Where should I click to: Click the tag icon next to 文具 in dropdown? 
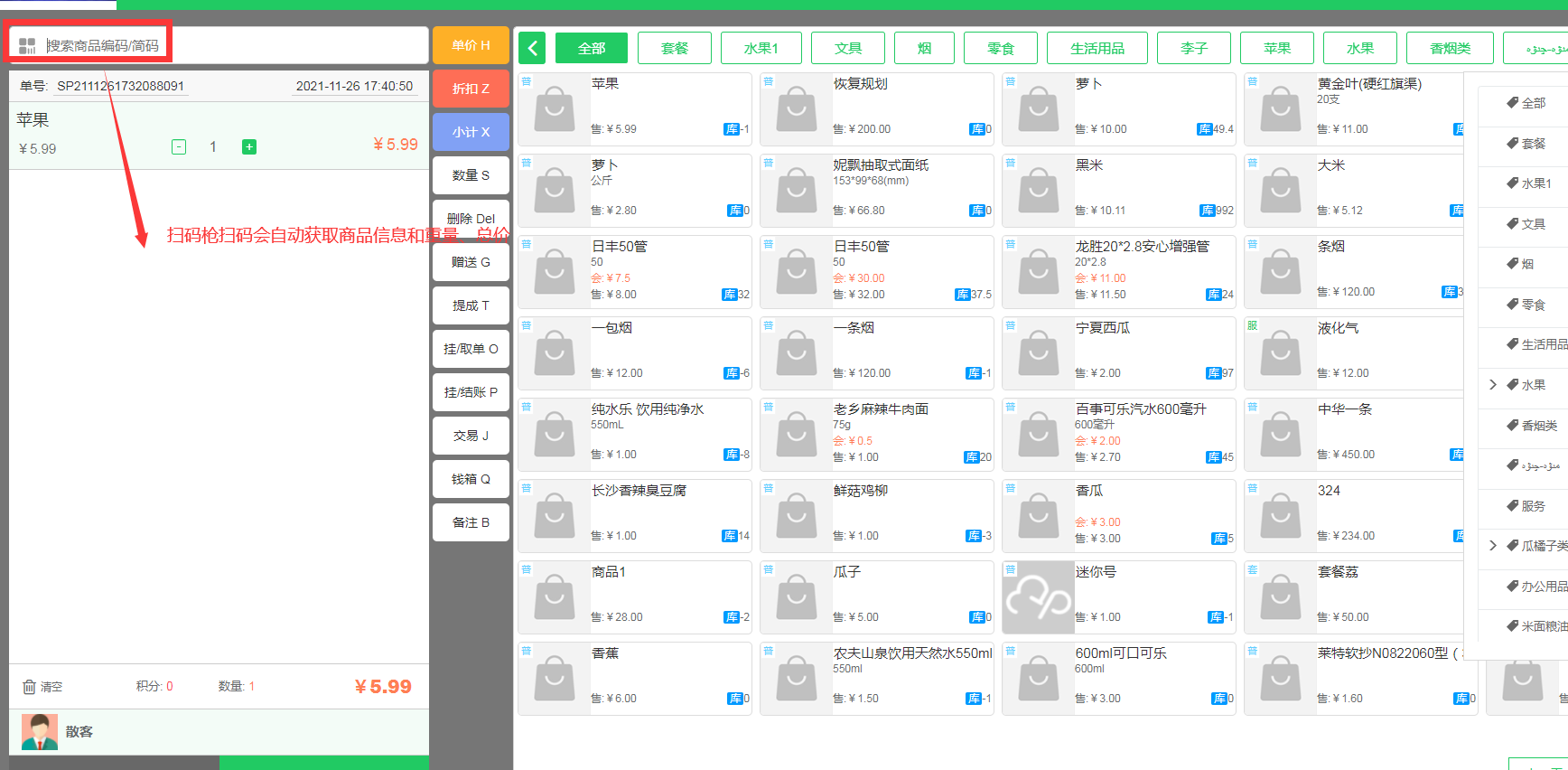tap(1512, 223)
